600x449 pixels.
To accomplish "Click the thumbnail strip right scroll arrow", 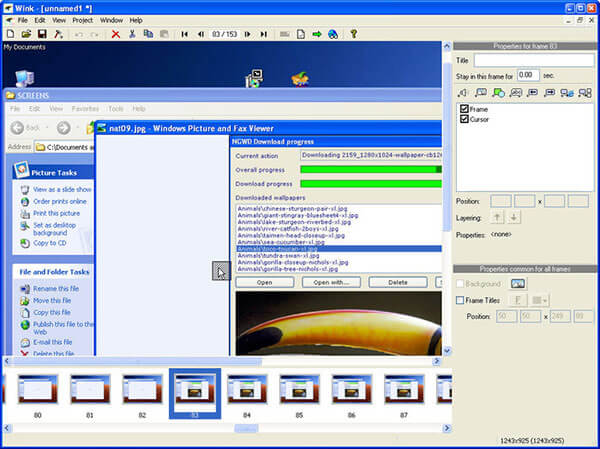I will coord(447,428).
